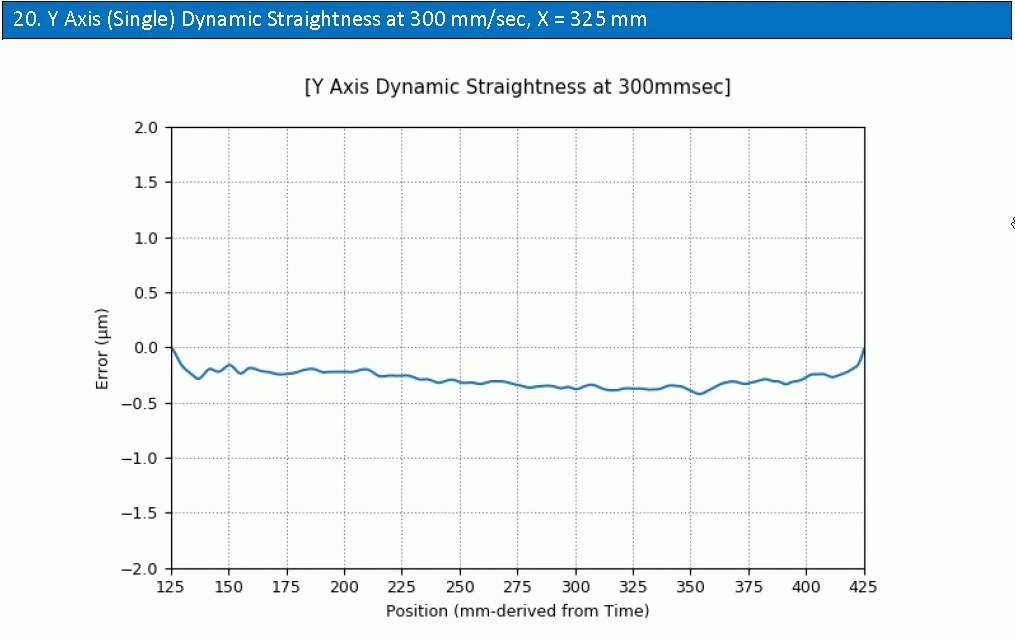Select the chart title Y Axis Dynamic Straightness
Screen dimensions: 1015x640
click(517, 87)
